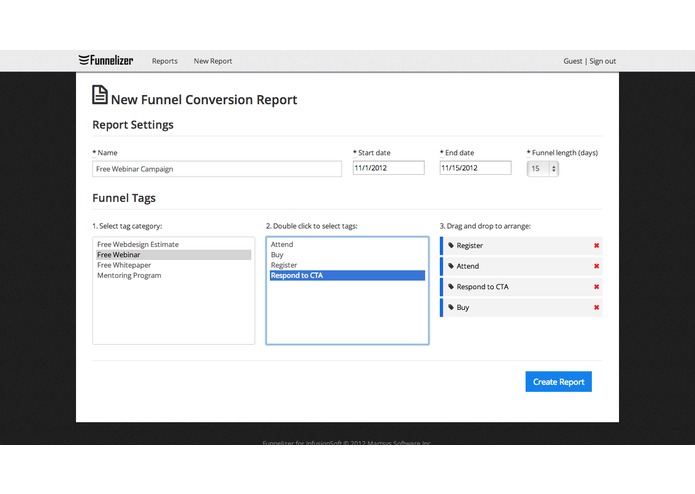Sign out of the account
The image size is (695, 494).
[x=602, y=61]
